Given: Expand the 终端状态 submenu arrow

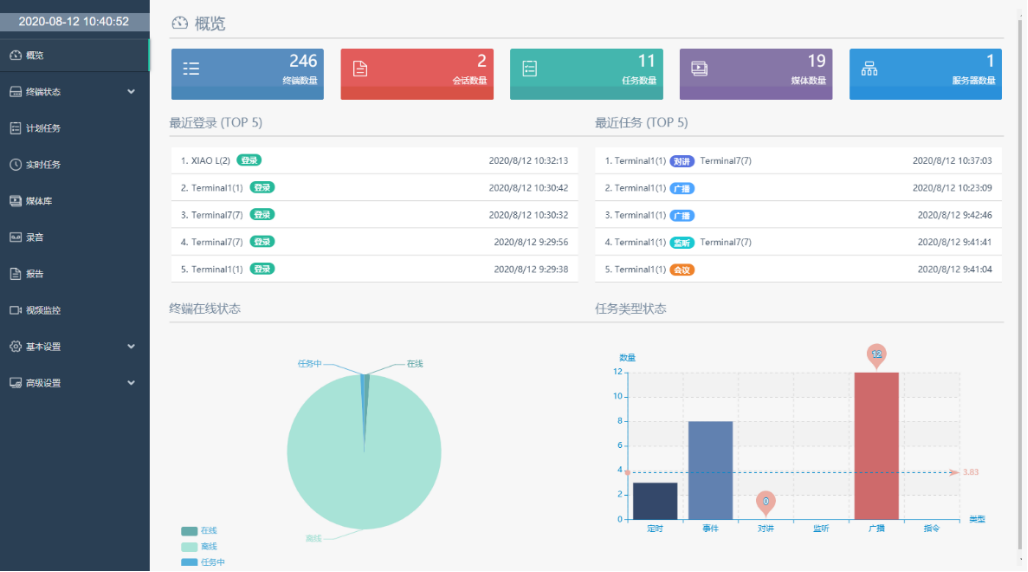Looking at the screenshot, I should coord(131,92).
